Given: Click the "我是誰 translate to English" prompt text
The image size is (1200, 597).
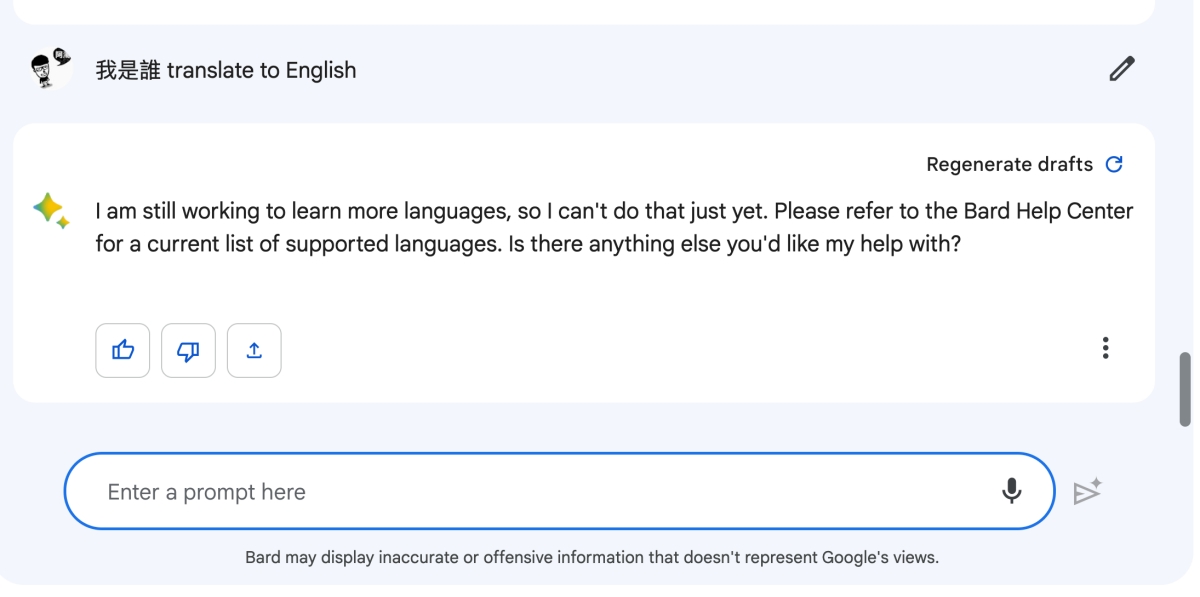Looking at the screenshot, I should 226,70.
